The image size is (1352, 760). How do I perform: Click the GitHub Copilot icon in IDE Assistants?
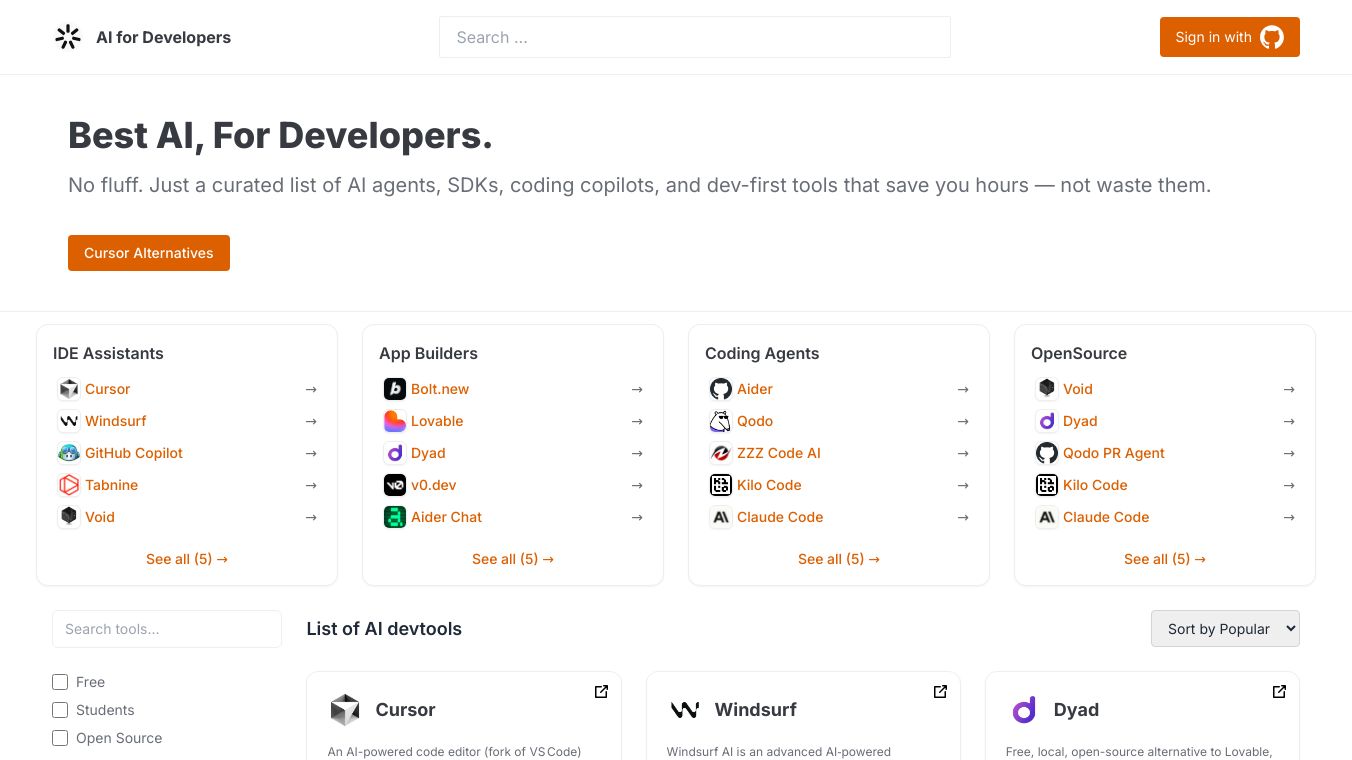coord(69,453)
